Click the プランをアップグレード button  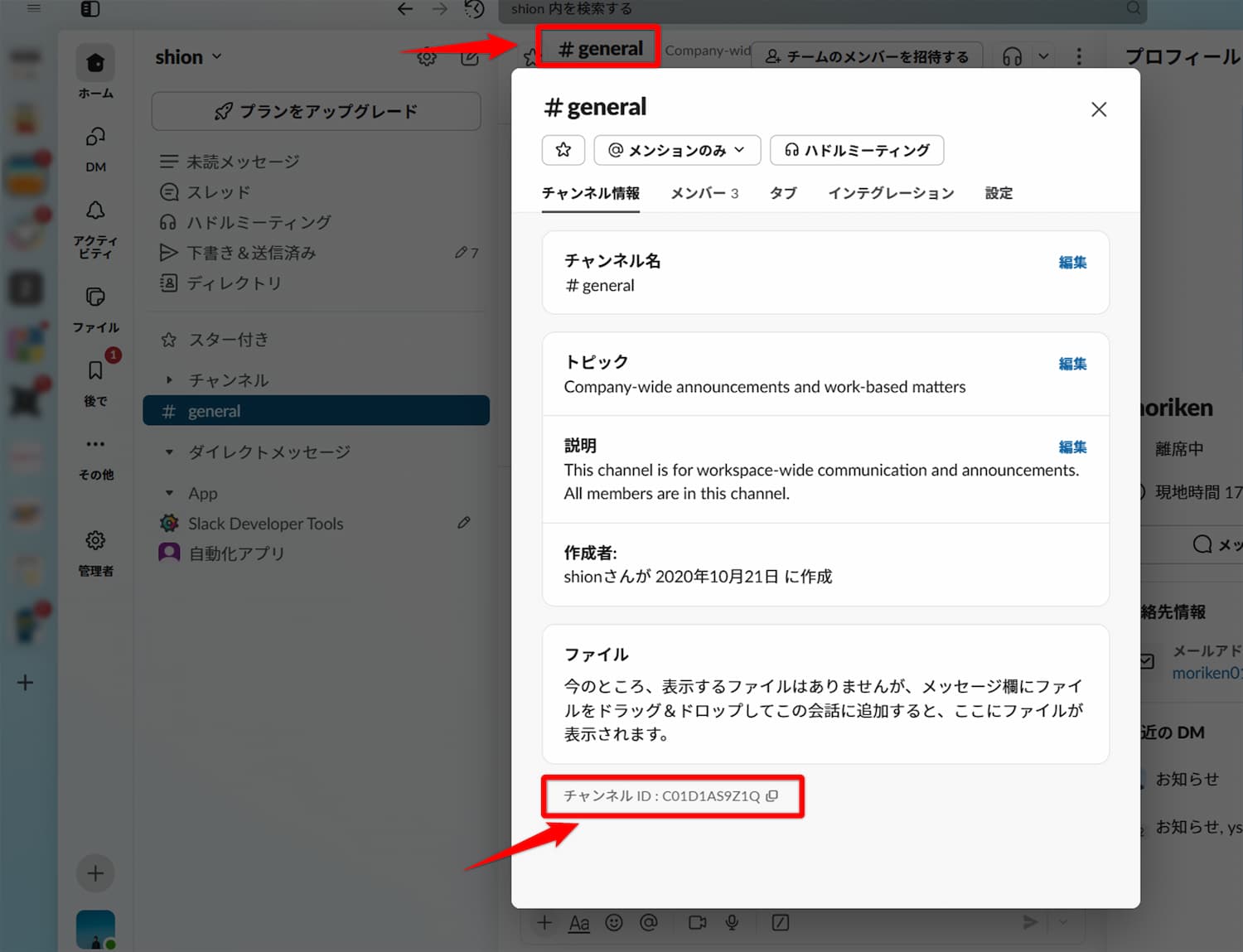pos(316,110)
